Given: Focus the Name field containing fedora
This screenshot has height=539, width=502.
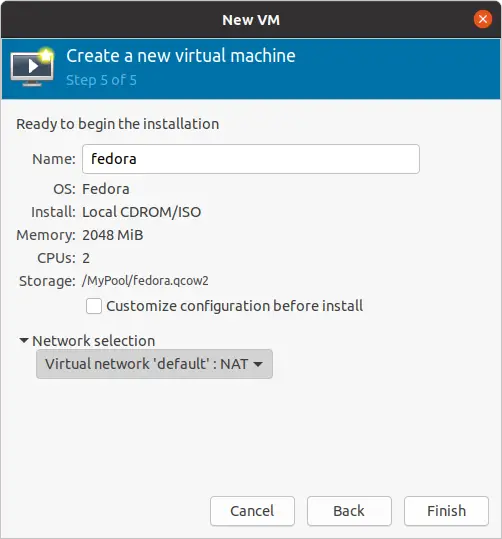Looking at the screenshot, I should [x=251, y=159].
